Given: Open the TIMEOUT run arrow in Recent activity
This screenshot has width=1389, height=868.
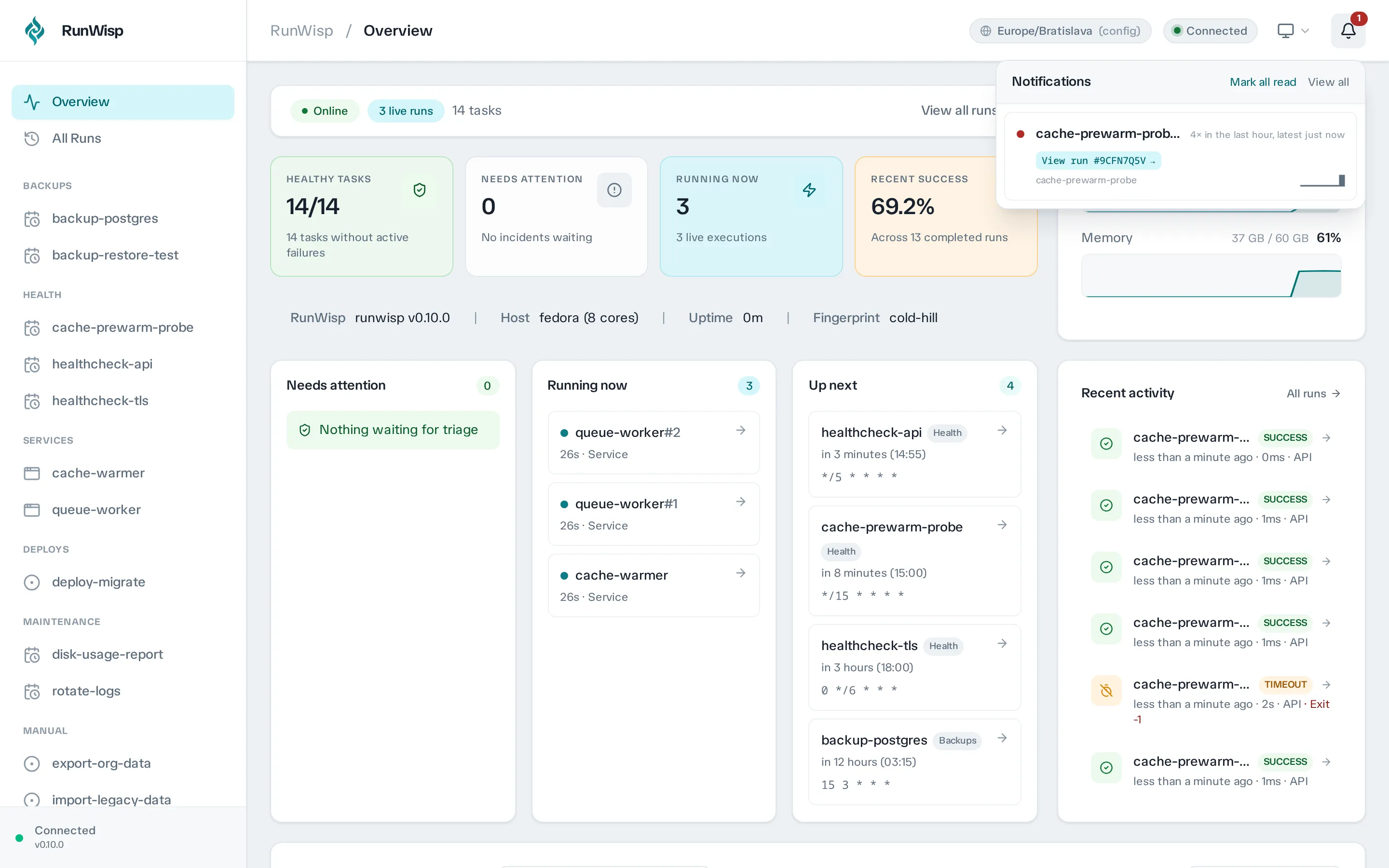Looking at the screenshot, I should pos(1326,684).
